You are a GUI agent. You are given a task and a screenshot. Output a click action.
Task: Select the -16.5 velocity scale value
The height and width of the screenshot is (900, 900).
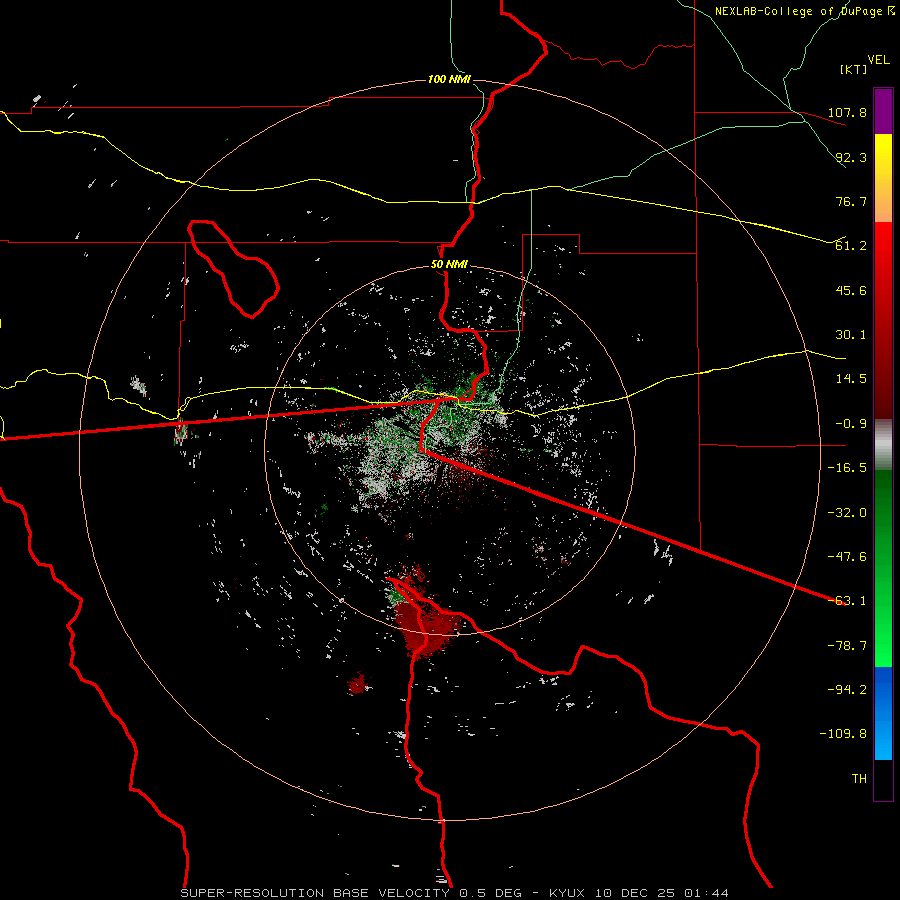point(847,468)
